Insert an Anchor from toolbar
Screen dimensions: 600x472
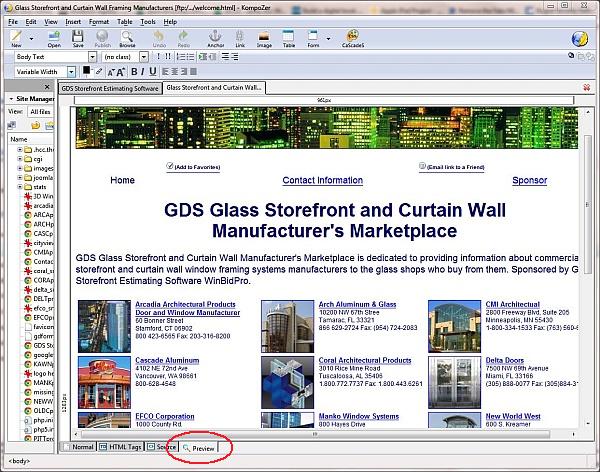point(215,39)
